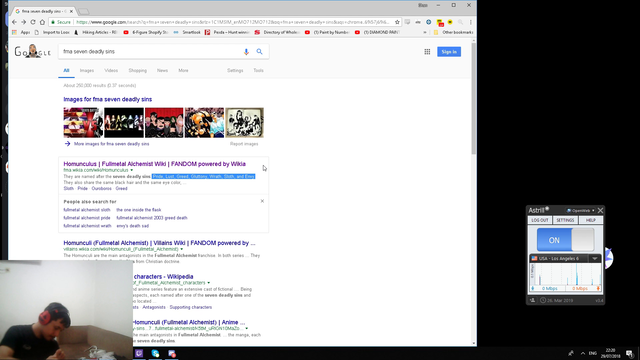The image size is (640, 360).
Task: Open Chrome's three-dot menu
Action: tap(471, 22)
